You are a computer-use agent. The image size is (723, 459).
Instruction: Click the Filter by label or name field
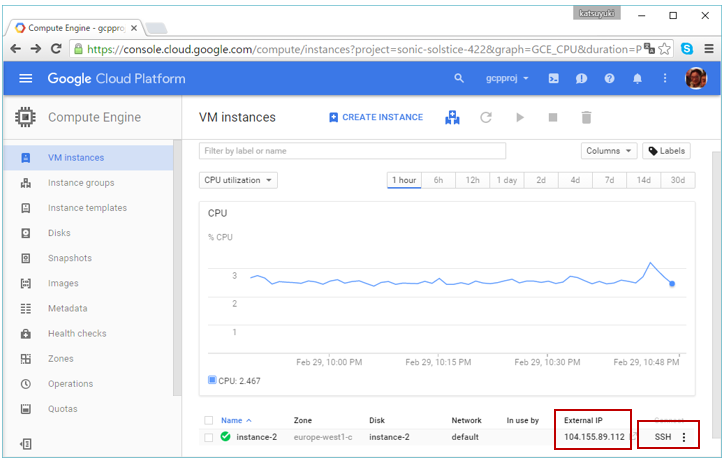click(352, 151)
